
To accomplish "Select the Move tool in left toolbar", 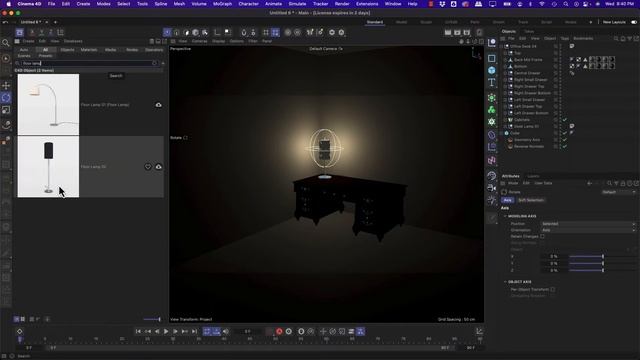I will pos(6,85).
